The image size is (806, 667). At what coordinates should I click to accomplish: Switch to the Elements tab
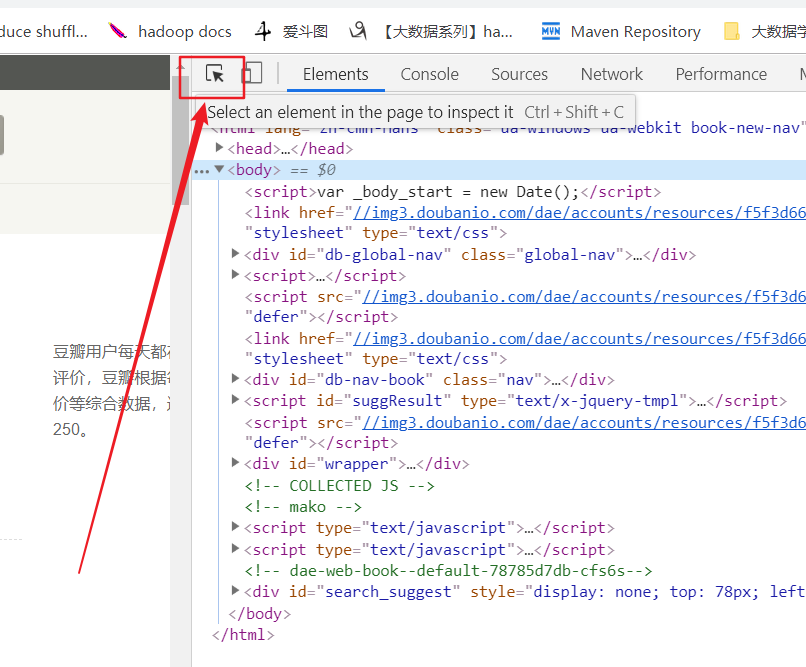click(336, 75)
